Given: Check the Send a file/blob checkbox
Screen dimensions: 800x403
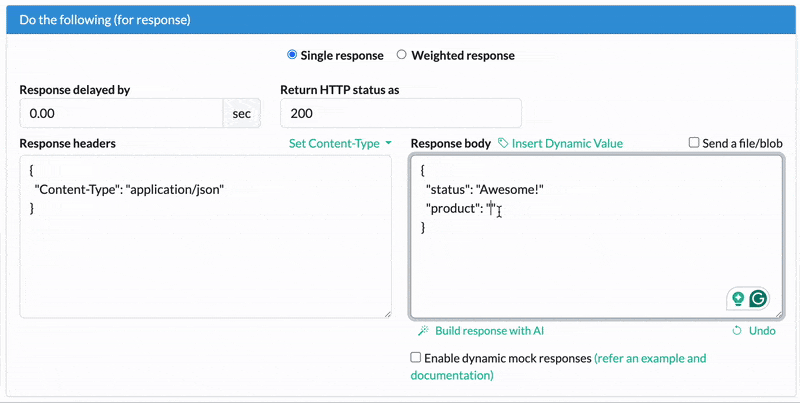Looking at the screenshot, I should (694, 143).
